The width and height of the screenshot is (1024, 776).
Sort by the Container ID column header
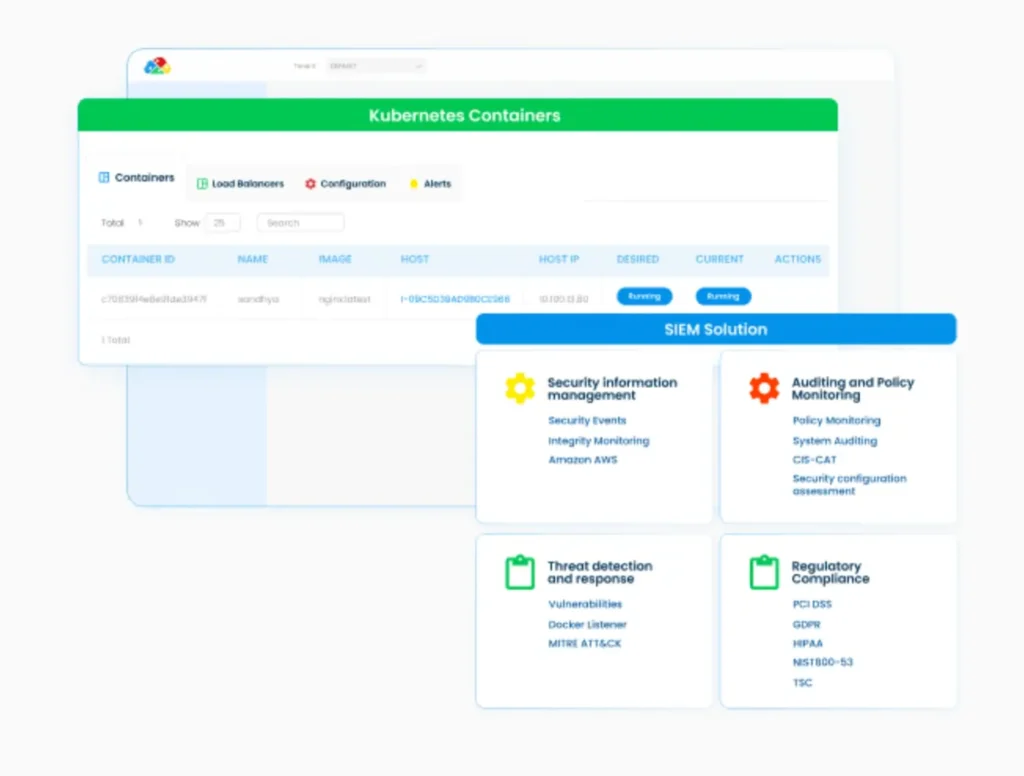coord(138,260)
